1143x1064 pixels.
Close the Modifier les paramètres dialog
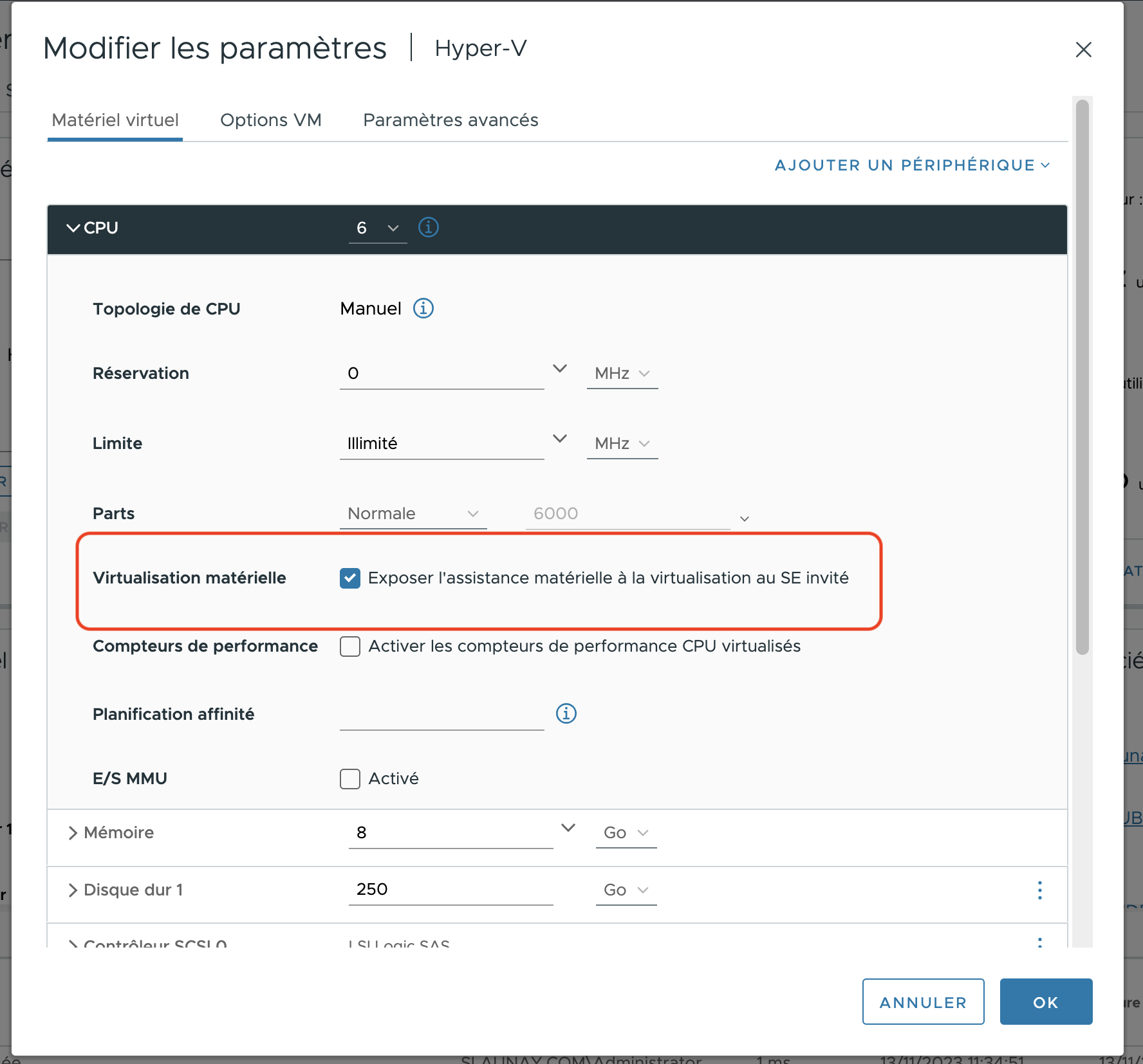pyautogui.click(x=1083, y=50)
